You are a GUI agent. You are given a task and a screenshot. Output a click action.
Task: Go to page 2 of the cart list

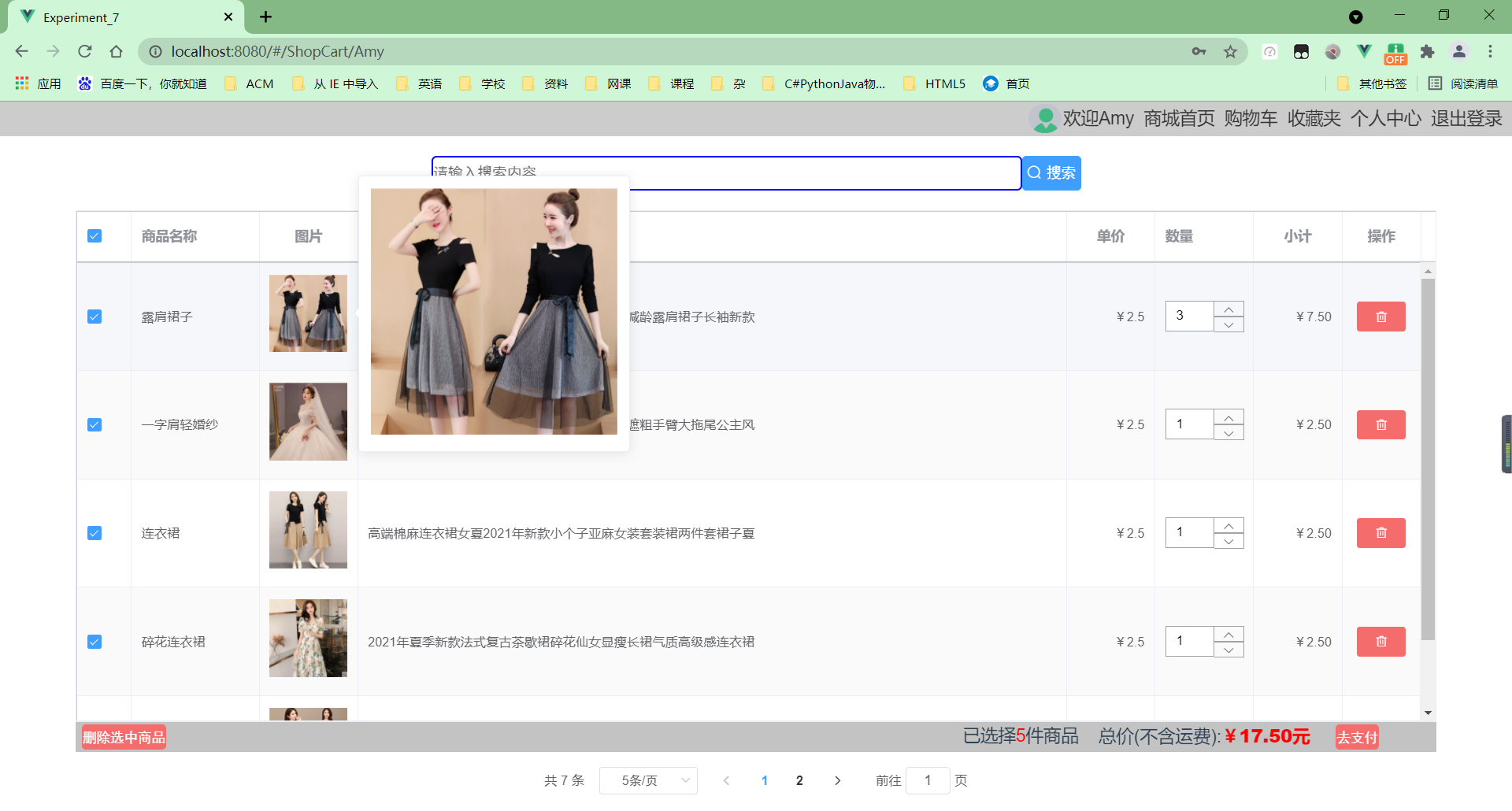point(799,780)
